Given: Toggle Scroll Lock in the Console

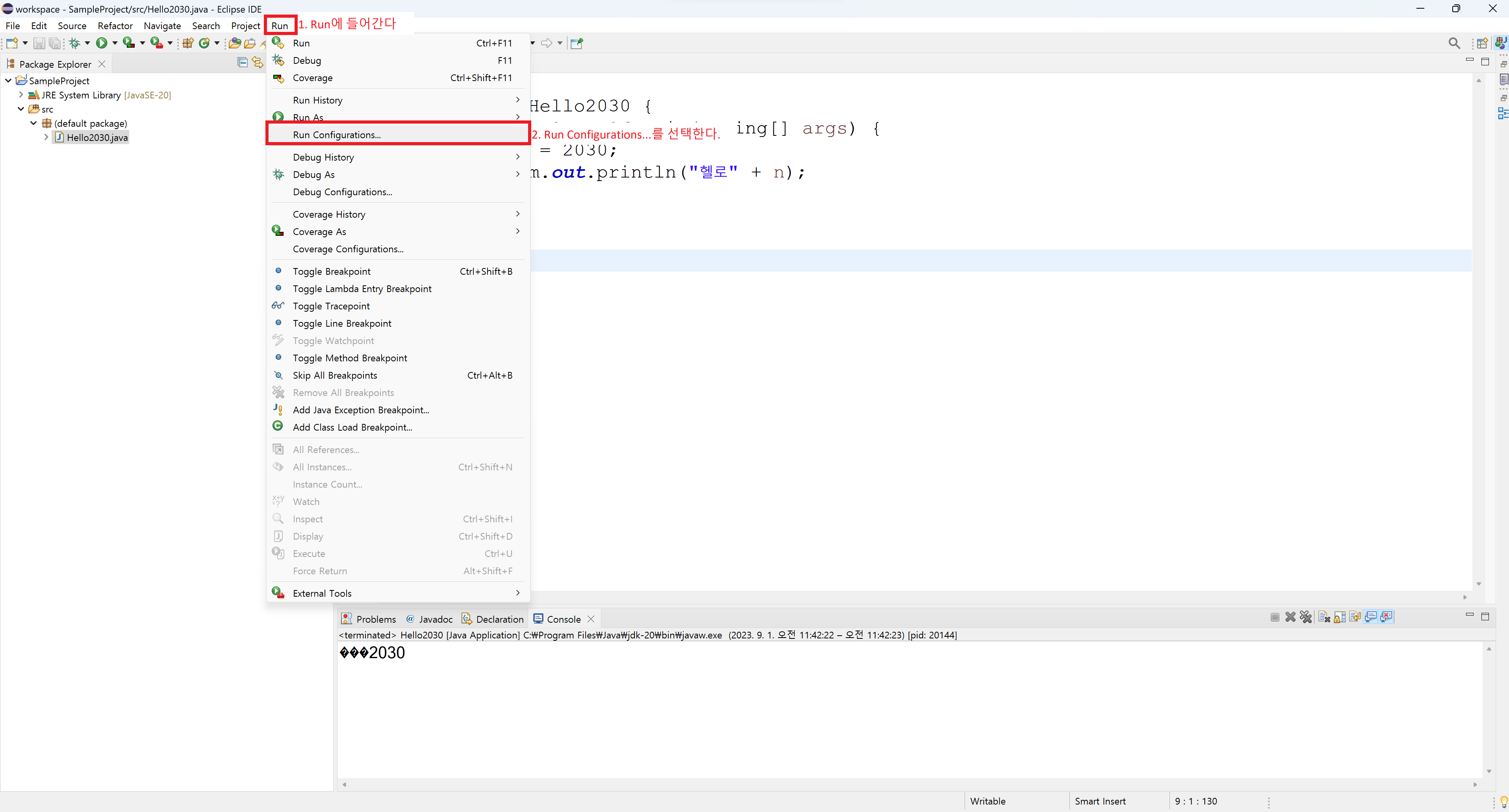Looking at the screenshot, I should 1340,617.
